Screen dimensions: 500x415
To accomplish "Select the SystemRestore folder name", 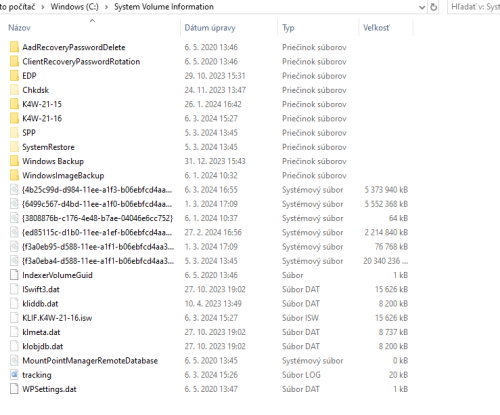I will click(48, 147).
